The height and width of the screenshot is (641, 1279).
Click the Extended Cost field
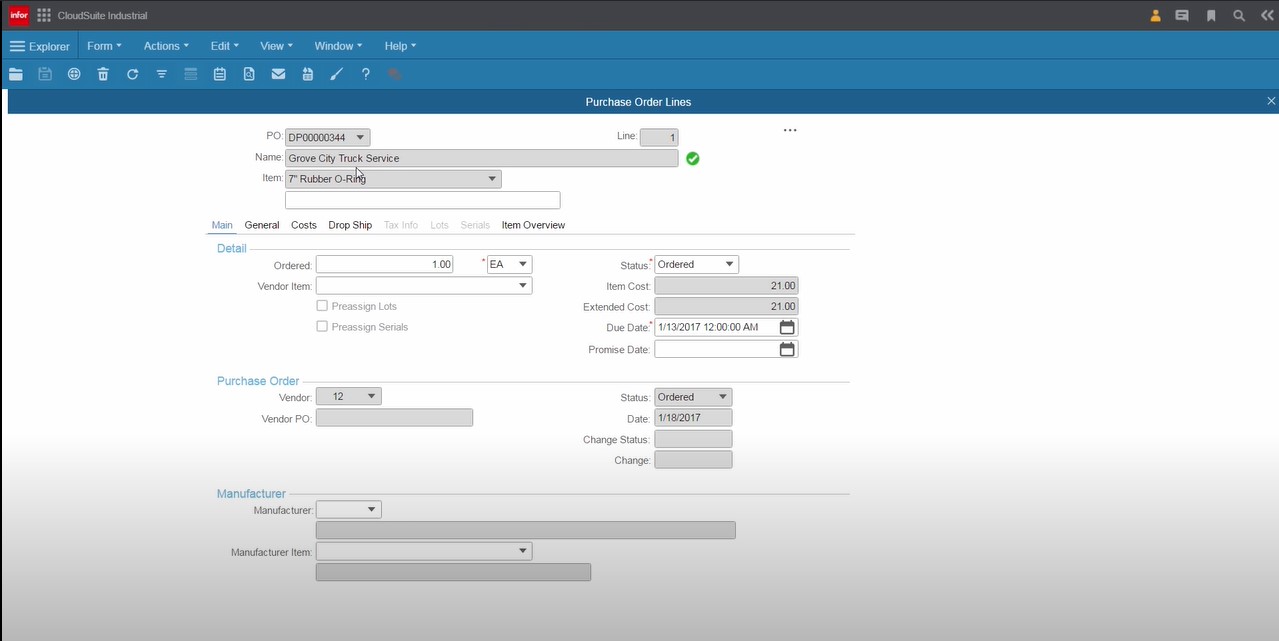[726, 306]
